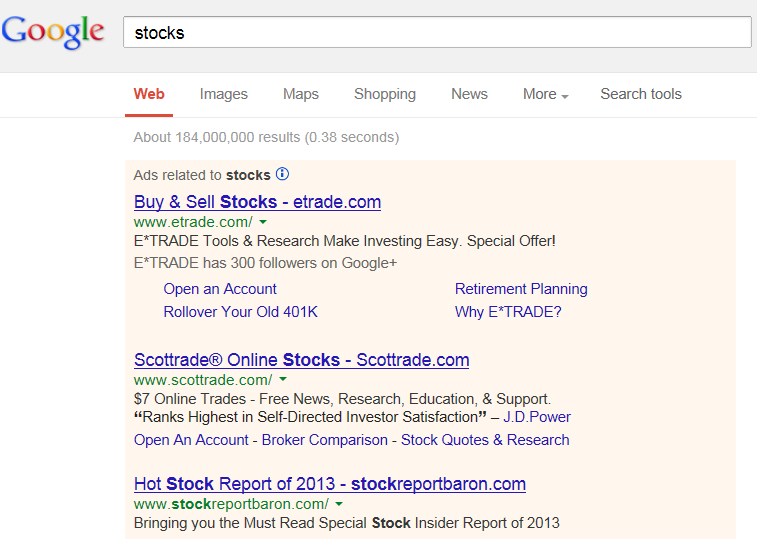The image size is (757, 555).
Task: Open Buy & Sell Stocks etrade.com ad
Action: (x=257, y=202)
